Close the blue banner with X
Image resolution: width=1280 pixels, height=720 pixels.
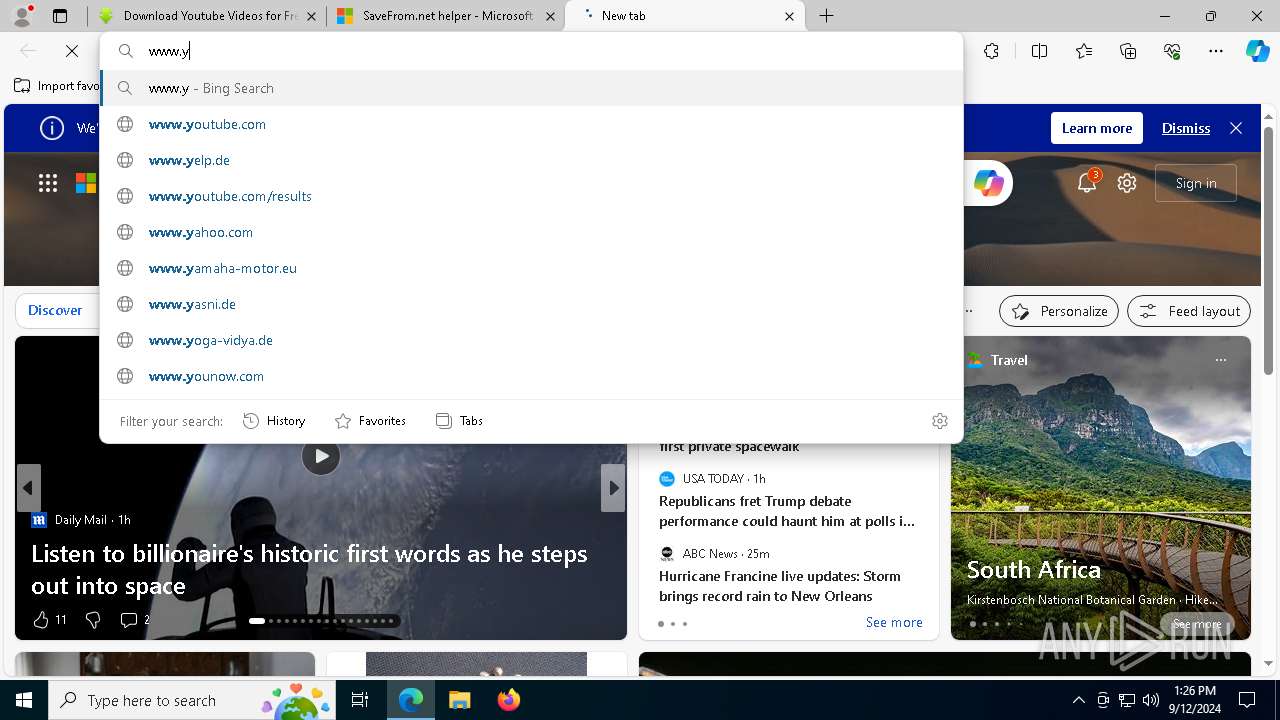click(1236, 128)
